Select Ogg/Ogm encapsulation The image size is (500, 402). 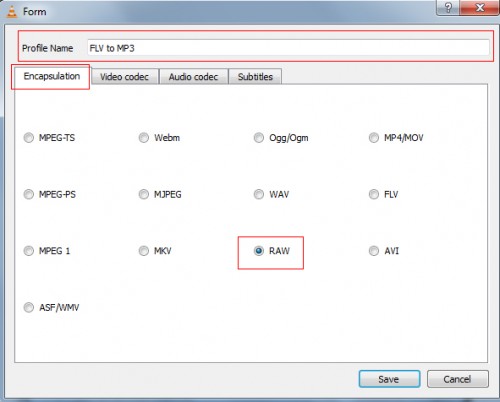pos(259,138)
